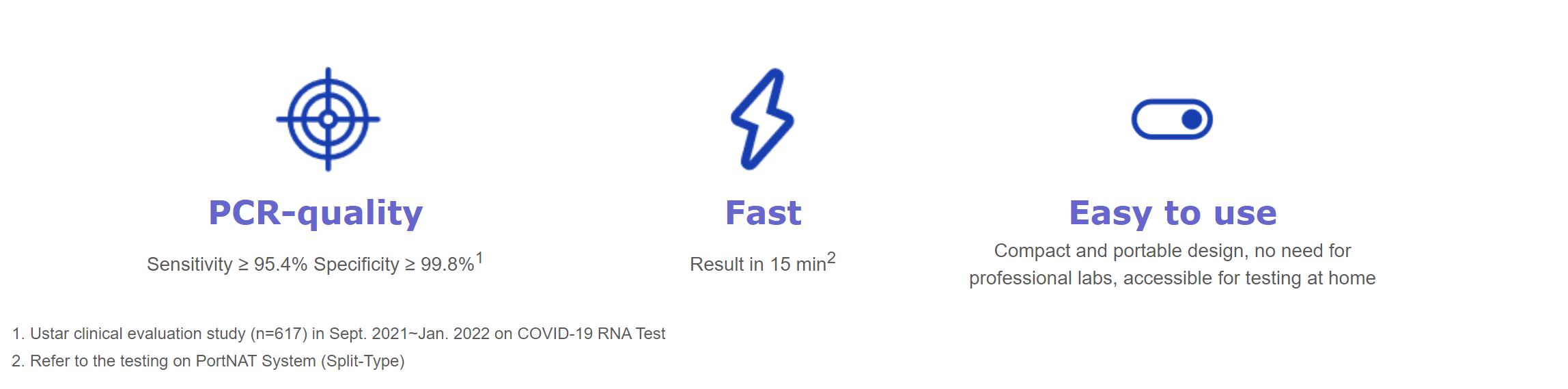
Task: Click superscript 2 after 15 min
Action: [831, 258]
